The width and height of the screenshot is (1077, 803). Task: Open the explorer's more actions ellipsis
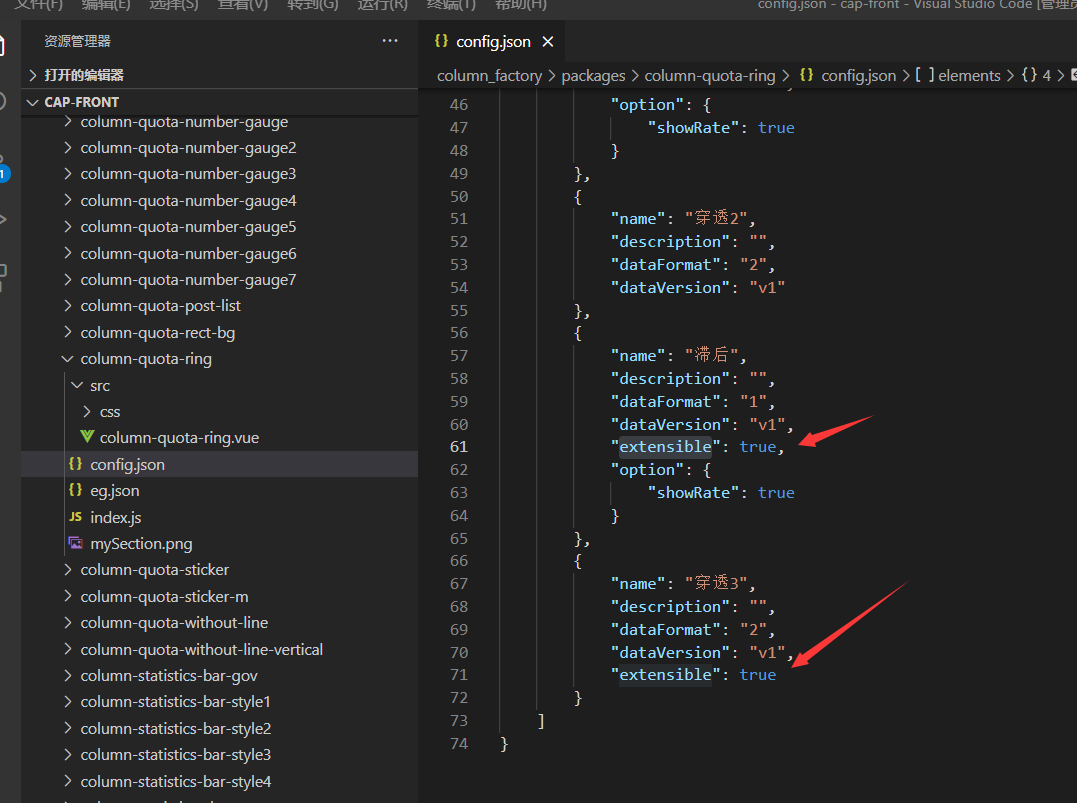click(390, 41)
